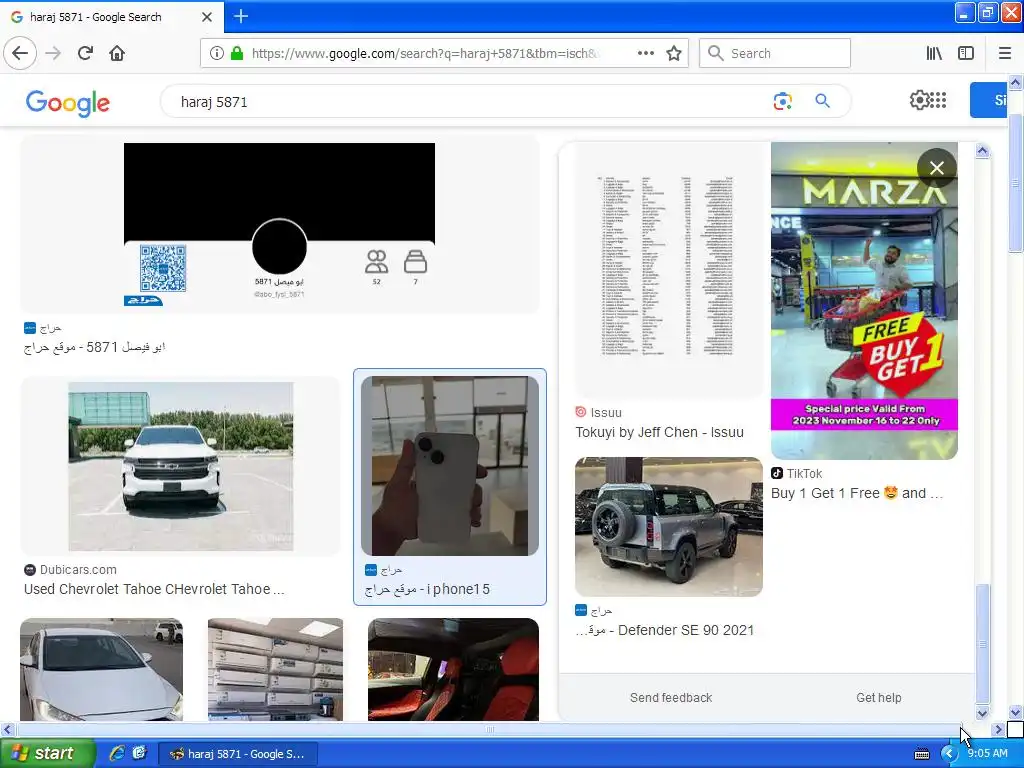Click the 9:05 AM taskbar clock
Screen dimensions: 1024x768
[x=987, y=753]
